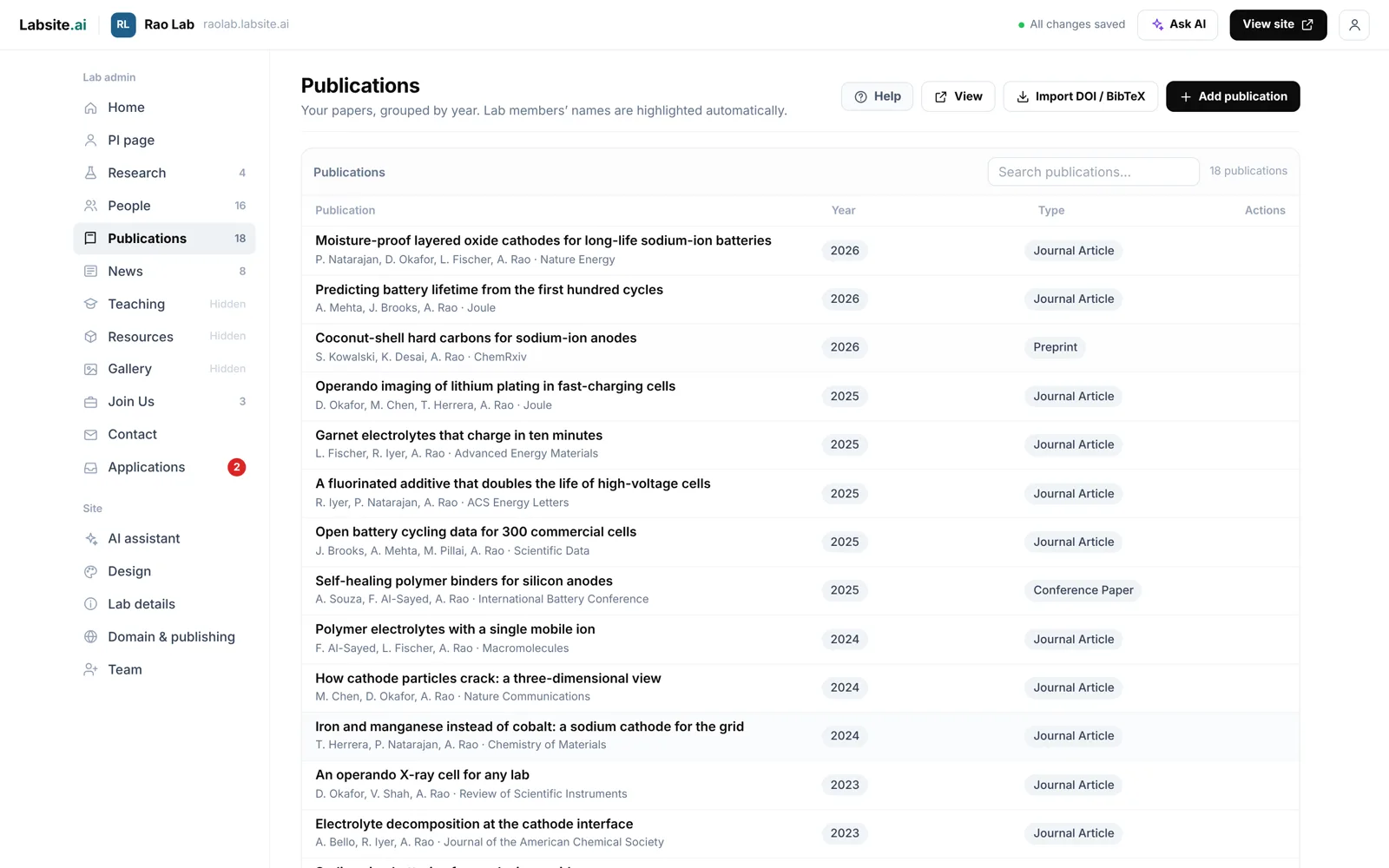
Task: Click the AI assistant sparkle icon
Action: (x=90, y=538)
